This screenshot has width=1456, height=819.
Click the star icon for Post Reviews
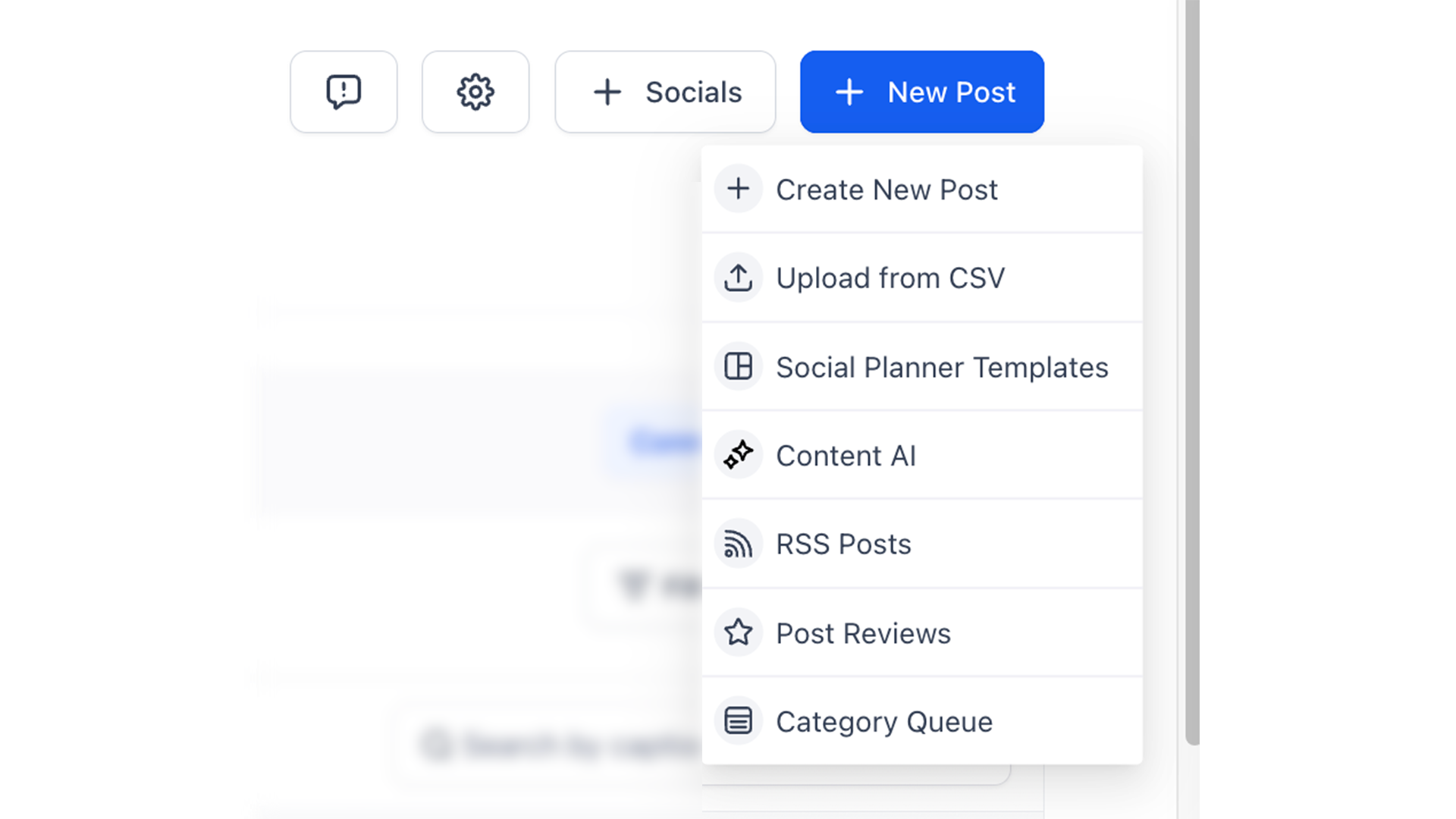[x=738, y=632]
